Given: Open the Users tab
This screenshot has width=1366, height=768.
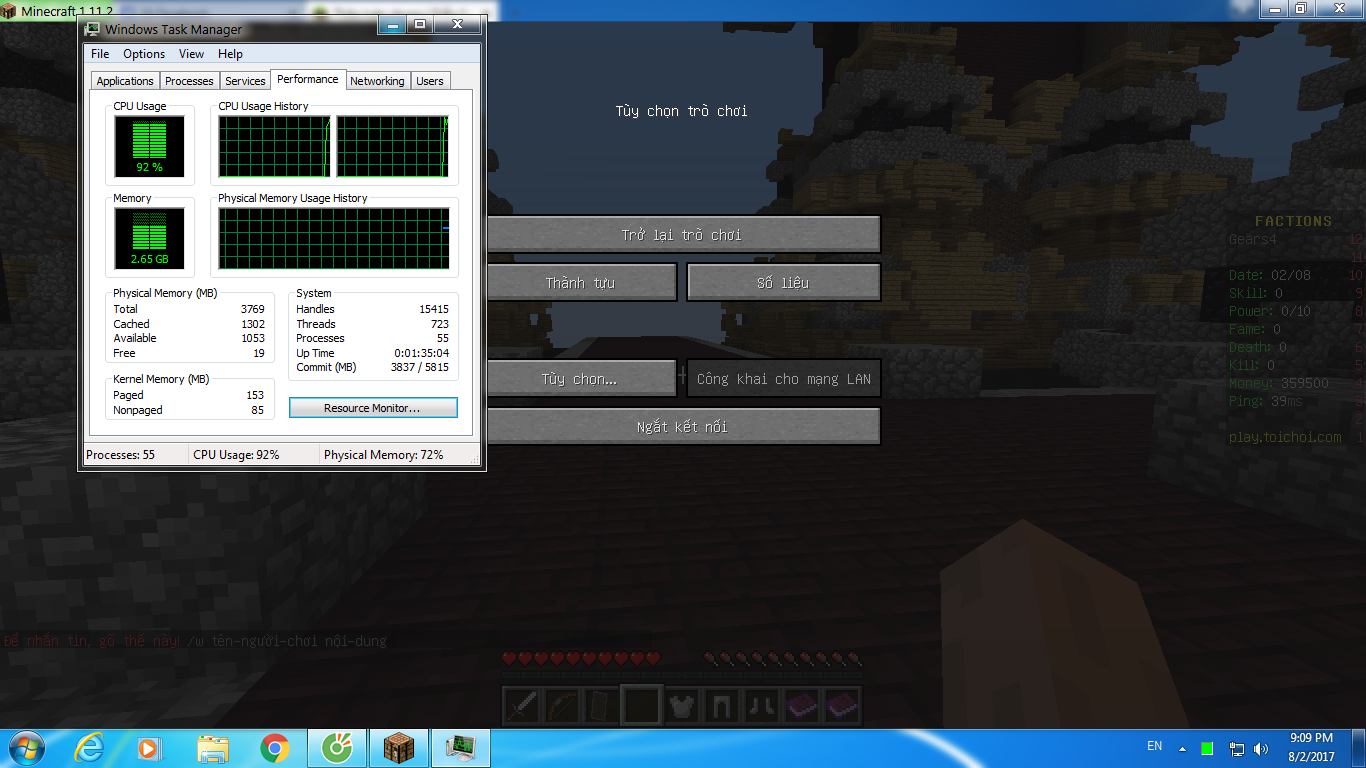Looking at the screenshot, I should [430, 81].
